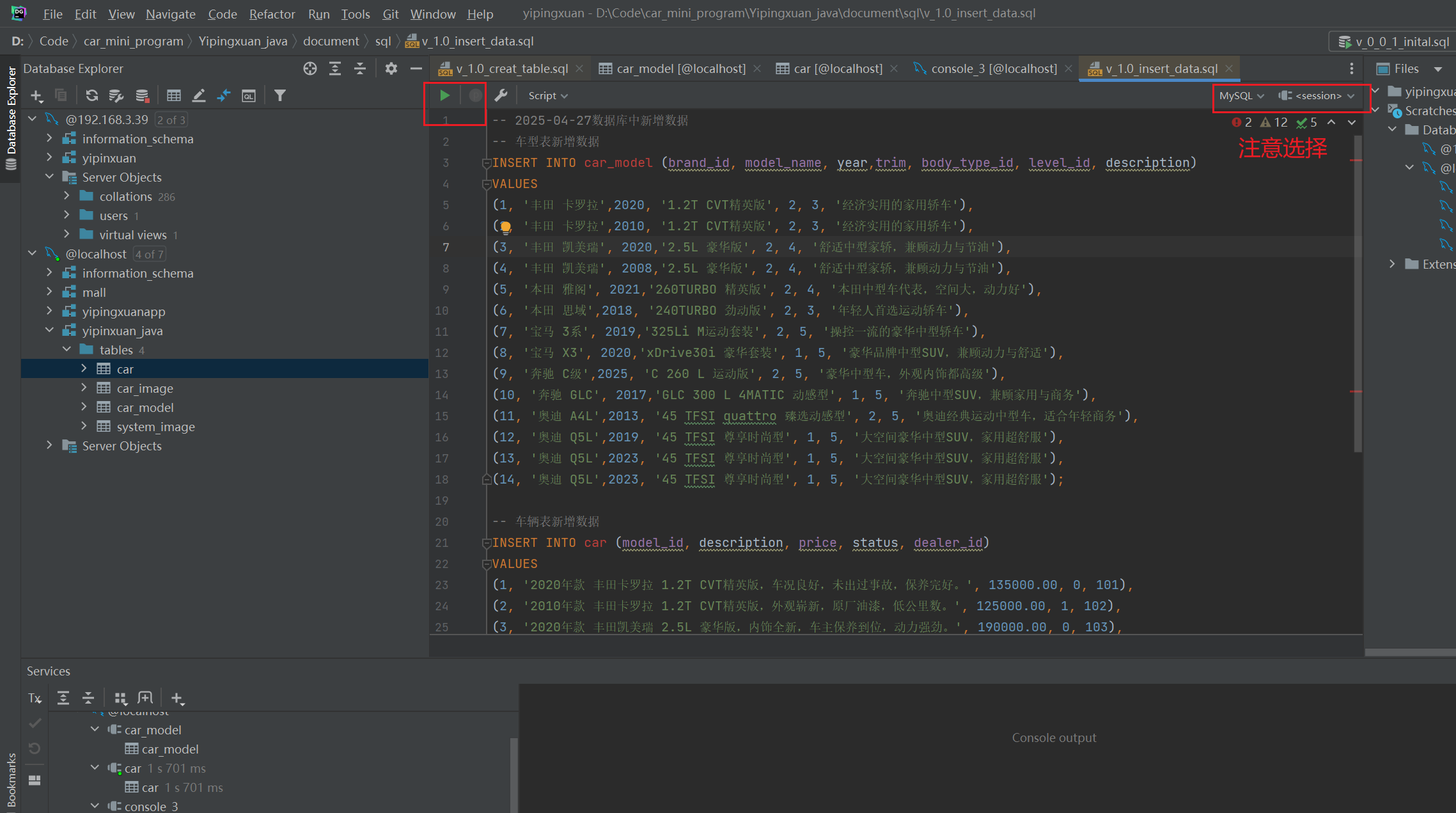Click the Refresh icon in Database Explorer toolbar
This screenshot has height=813, width=1456.
91,95
